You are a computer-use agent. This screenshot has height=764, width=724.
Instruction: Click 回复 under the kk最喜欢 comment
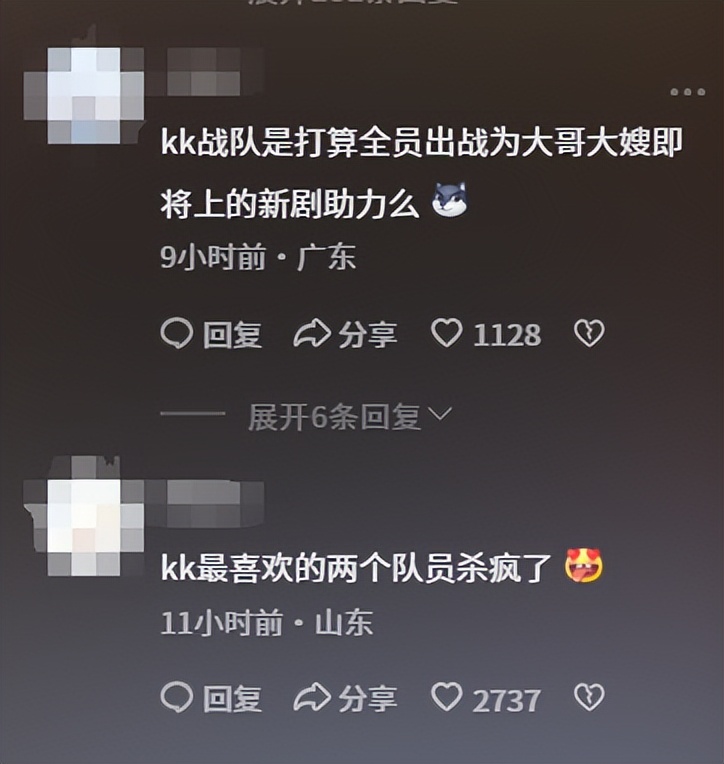click(x=232, y=699)
